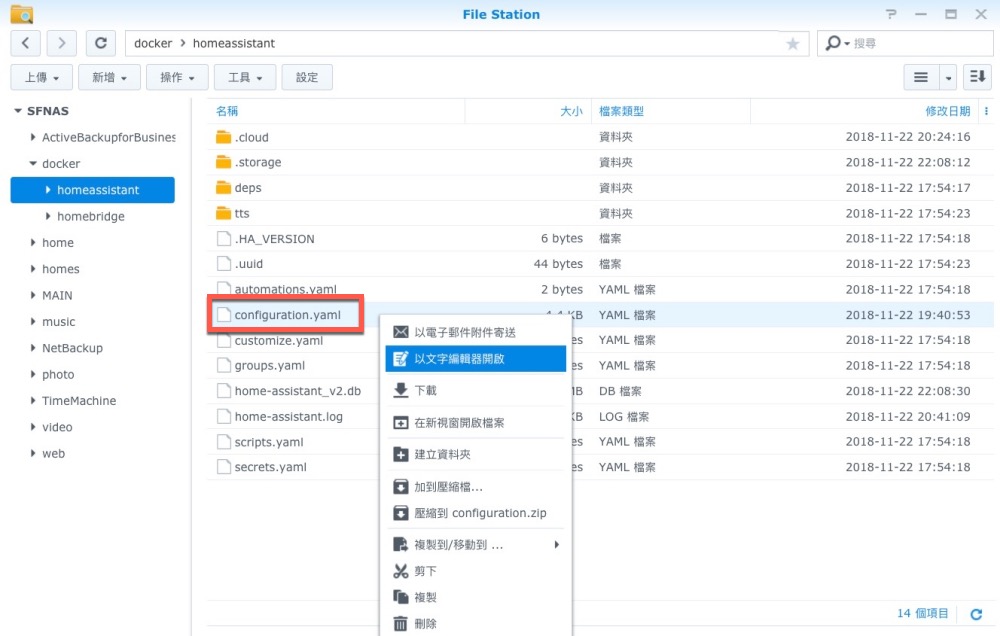The image size is (1000, 636).
Task: Select the home-assistant_v2.db file name
Action: 298,391
